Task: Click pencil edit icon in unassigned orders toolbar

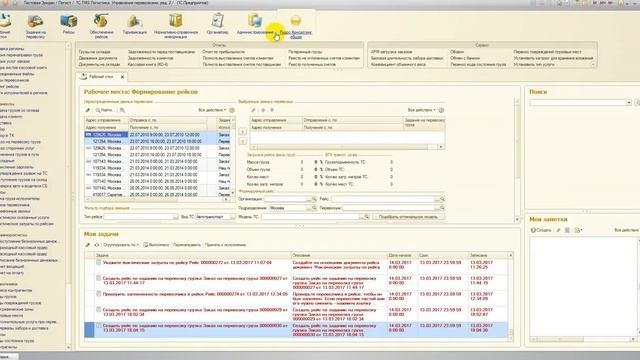Action: click(x=87, y=110)
